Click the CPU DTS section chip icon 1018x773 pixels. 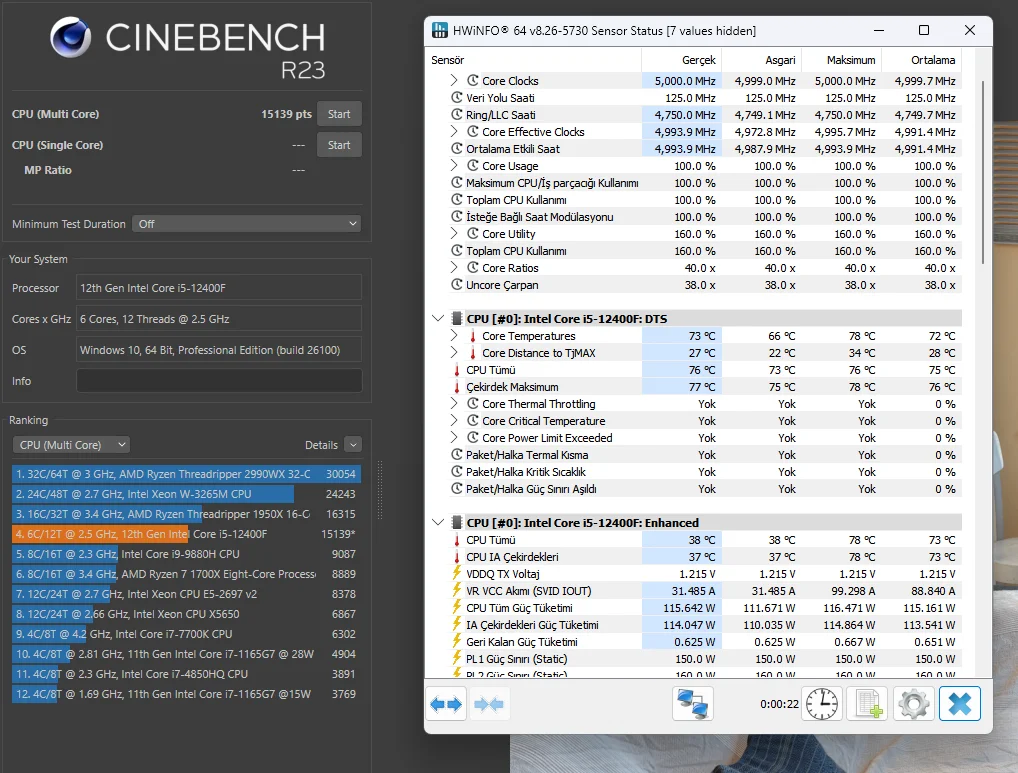tap(457, 319)
